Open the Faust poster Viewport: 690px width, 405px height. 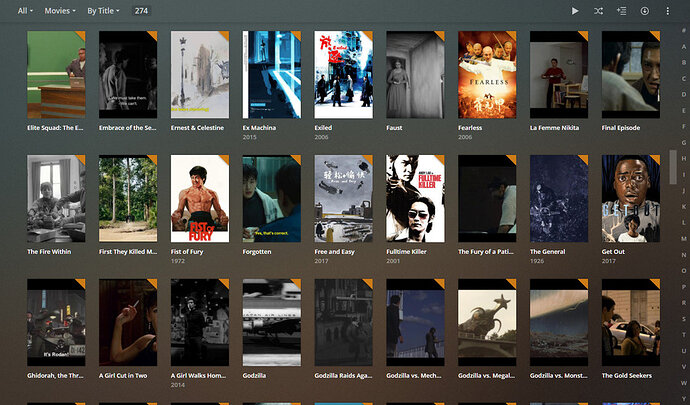tap(415, 74)
